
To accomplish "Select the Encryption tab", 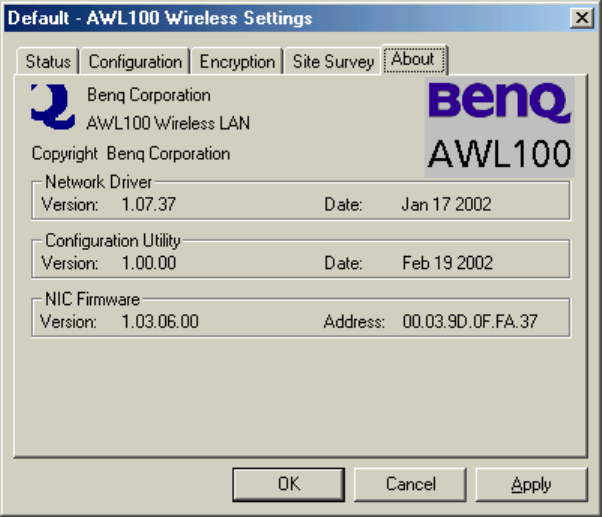I will pyautogui.click(x=237, y=61).
